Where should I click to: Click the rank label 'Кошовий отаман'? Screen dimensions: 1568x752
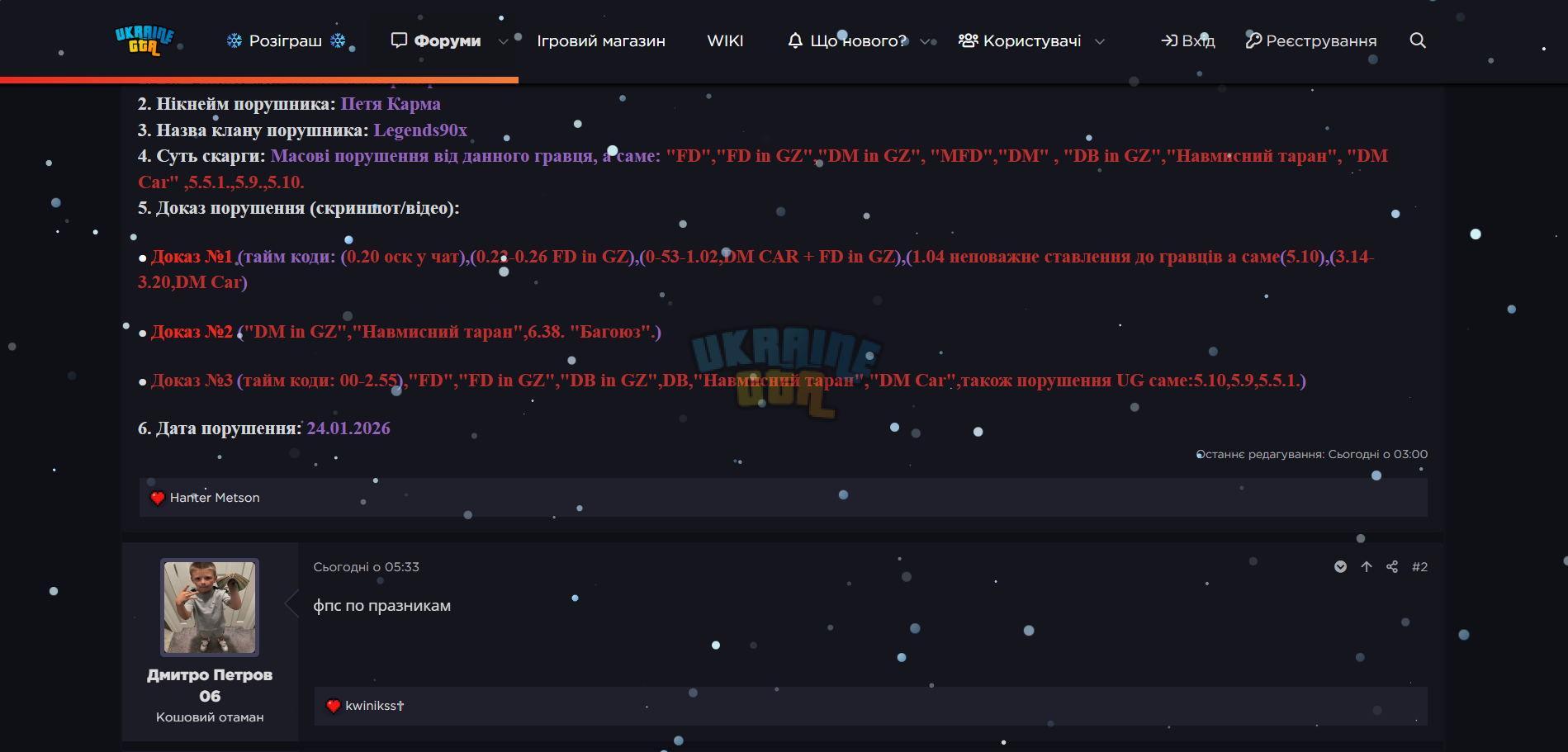(x=210, y=717)
